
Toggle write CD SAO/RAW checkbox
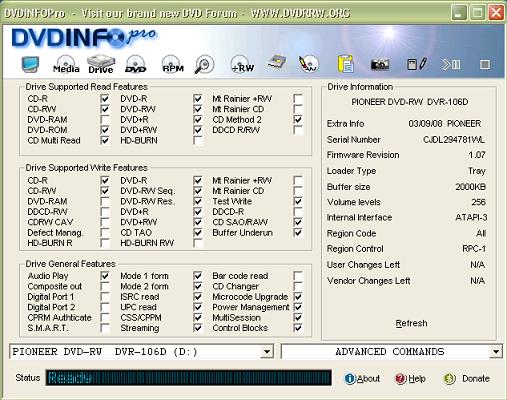(298, 222)
